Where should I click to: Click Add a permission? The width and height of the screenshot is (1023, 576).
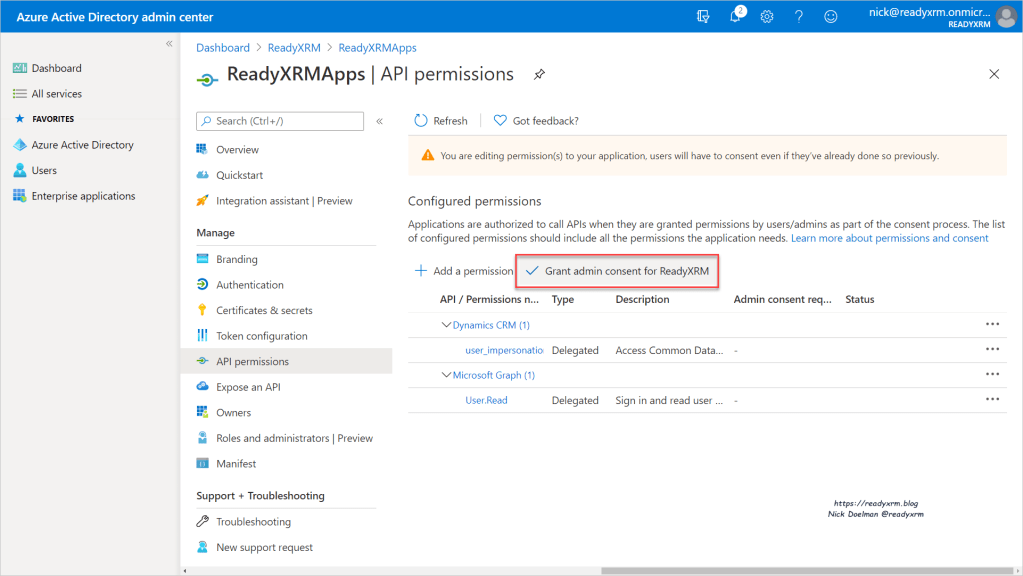point(464,271)
